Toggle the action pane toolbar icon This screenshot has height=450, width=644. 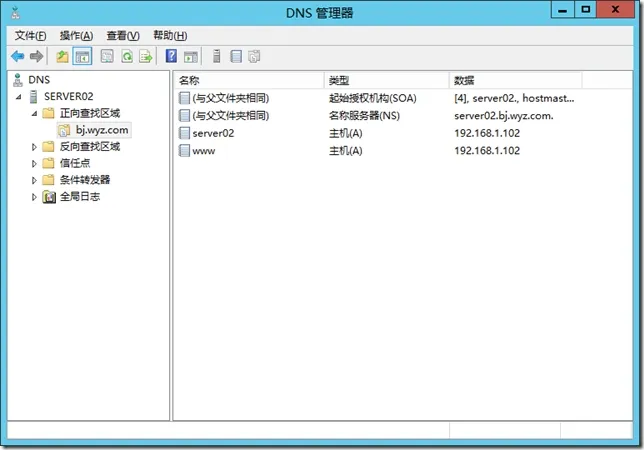pyautogui.click(x=191, y=57)
